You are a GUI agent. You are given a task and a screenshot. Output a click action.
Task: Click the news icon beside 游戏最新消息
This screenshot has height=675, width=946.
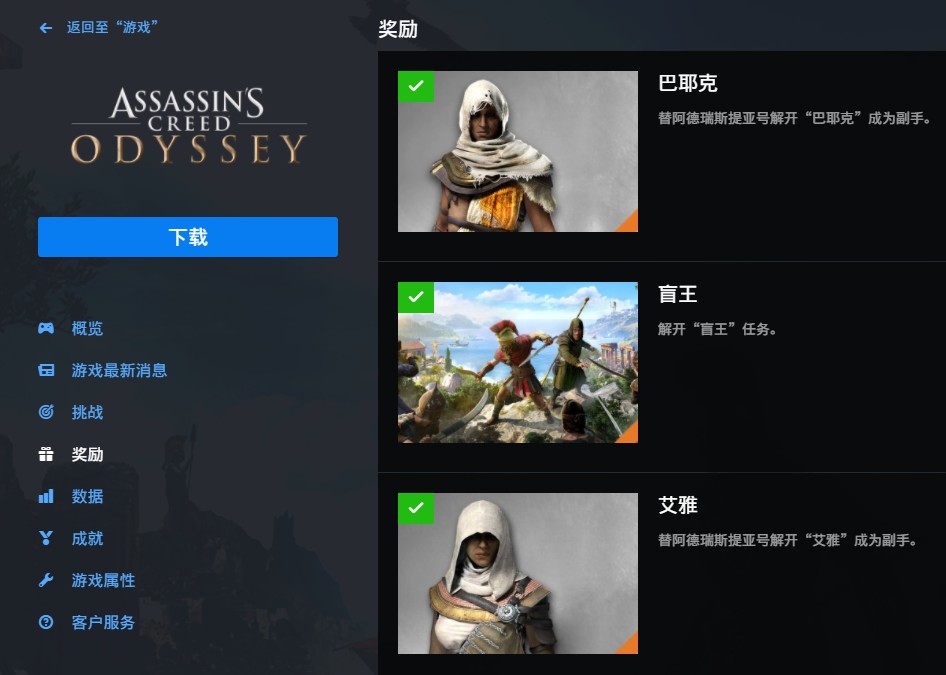[x=46, y=370]
